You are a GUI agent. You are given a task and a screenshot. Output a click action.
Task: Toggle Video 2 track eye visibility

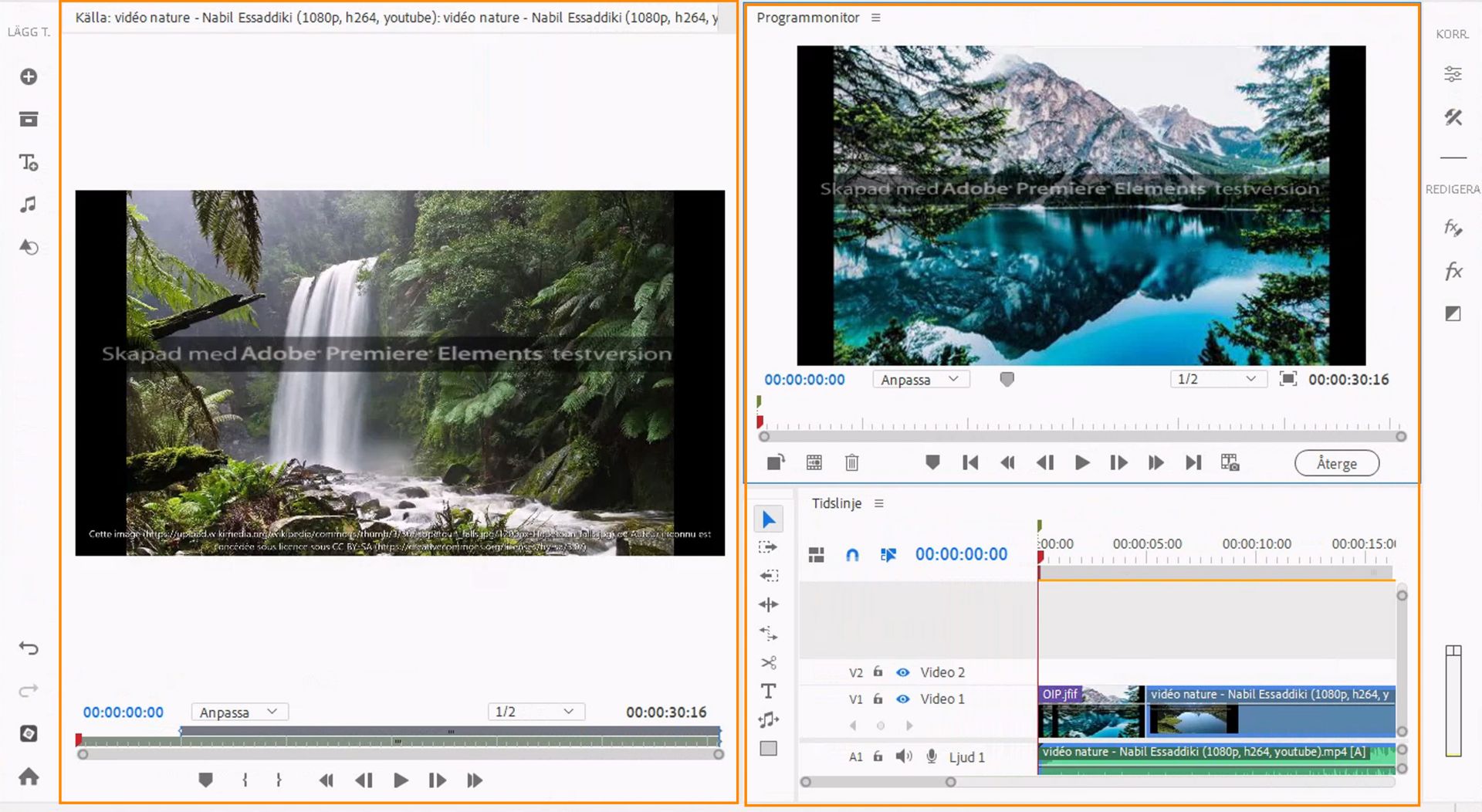902,672
